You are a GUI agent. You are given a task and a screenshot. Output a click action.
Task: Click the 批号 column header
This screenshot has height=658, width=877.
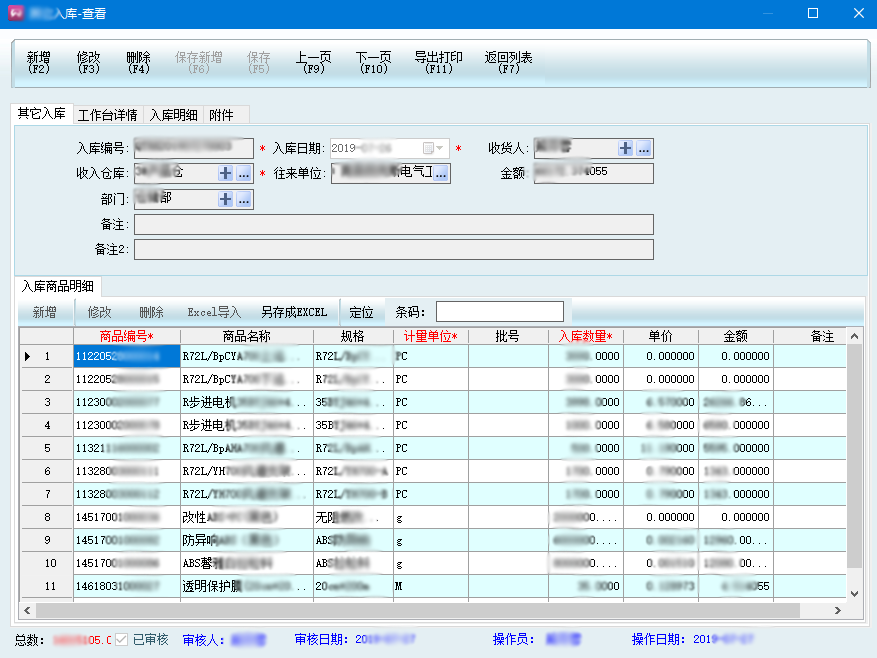(508, 336)
